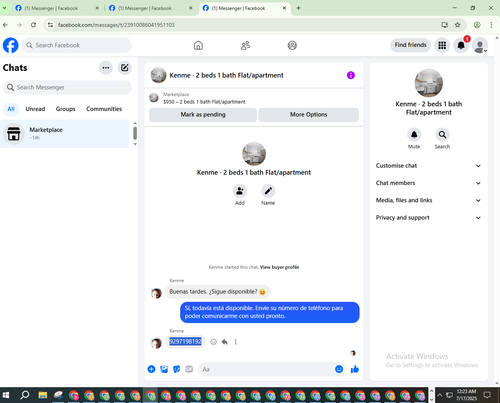
Task: Show hidden system tray icons
Action: (x=440, y=395)
